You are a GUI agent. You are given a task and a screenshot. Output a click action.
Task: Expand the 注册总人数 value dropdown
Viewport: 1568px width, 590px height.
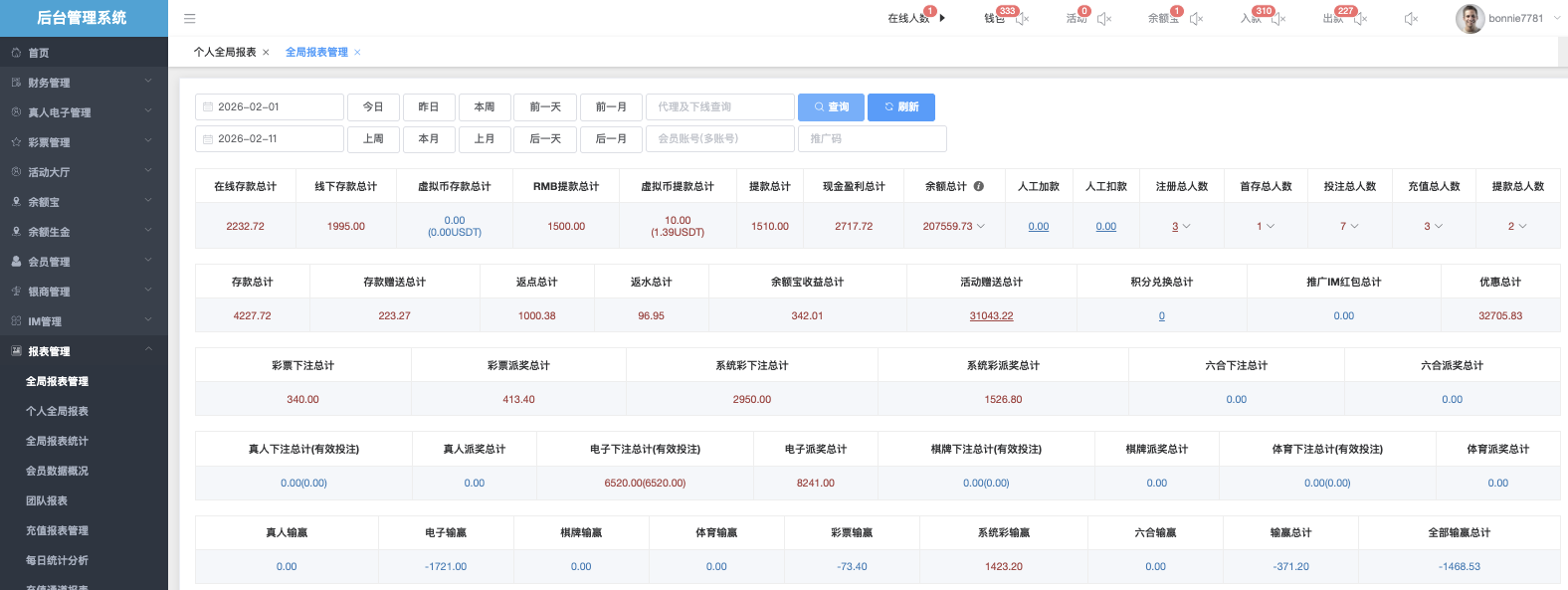(1186, 227)
